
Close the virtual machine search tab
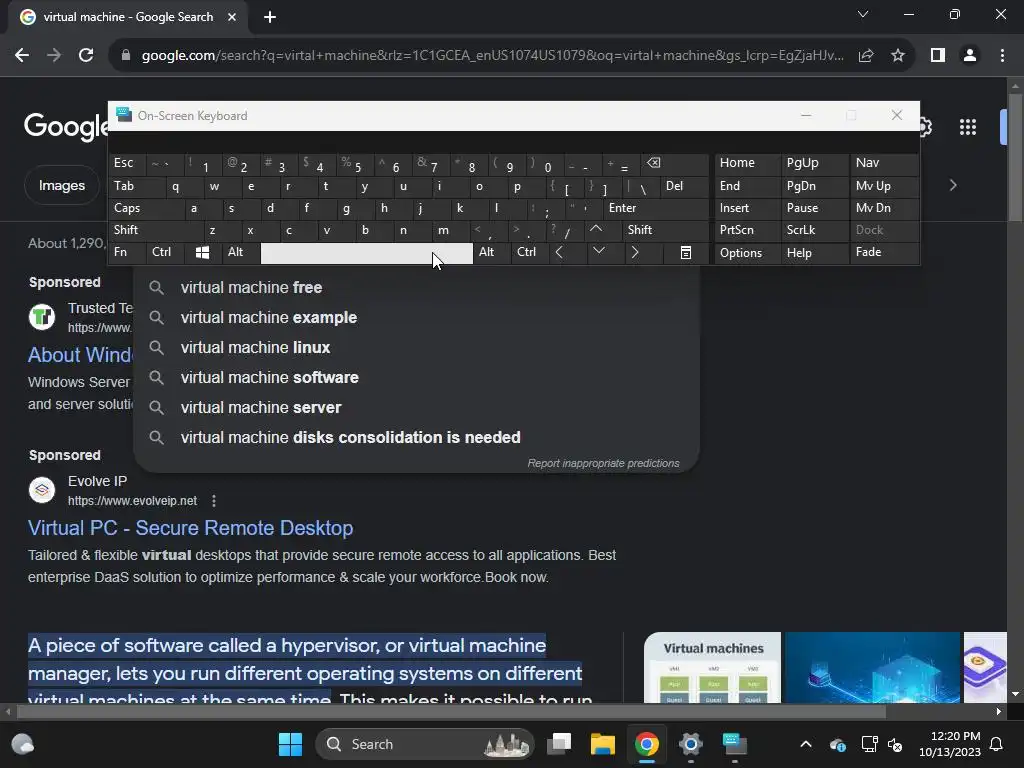point(232,17)
